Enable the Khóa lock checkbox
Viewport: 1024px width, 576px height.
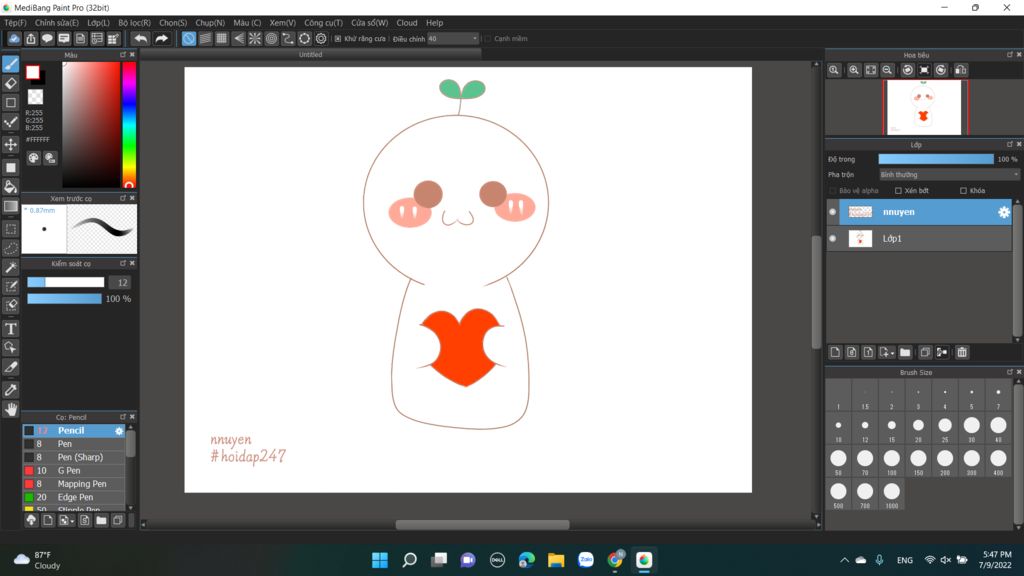tap(963, 191)
